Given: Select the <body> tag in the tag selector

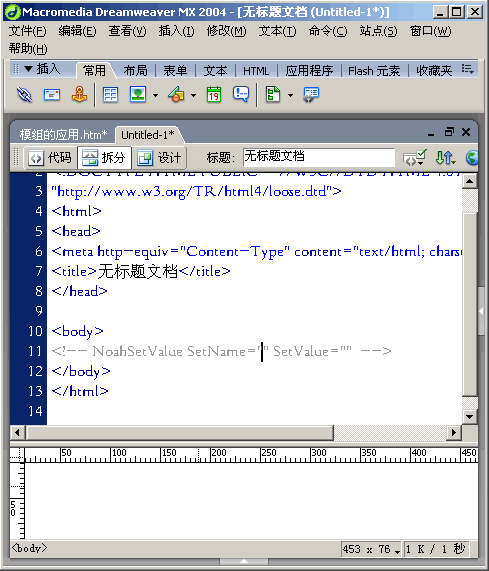Looking at the screenshot, I should (29, 548).
